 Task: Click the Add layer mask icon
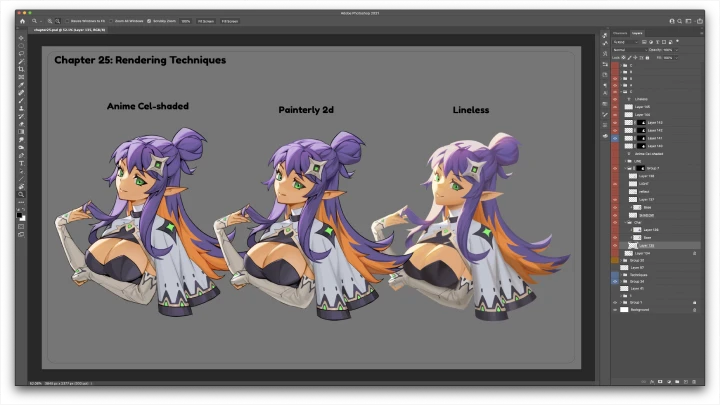[x=660, y=382]
